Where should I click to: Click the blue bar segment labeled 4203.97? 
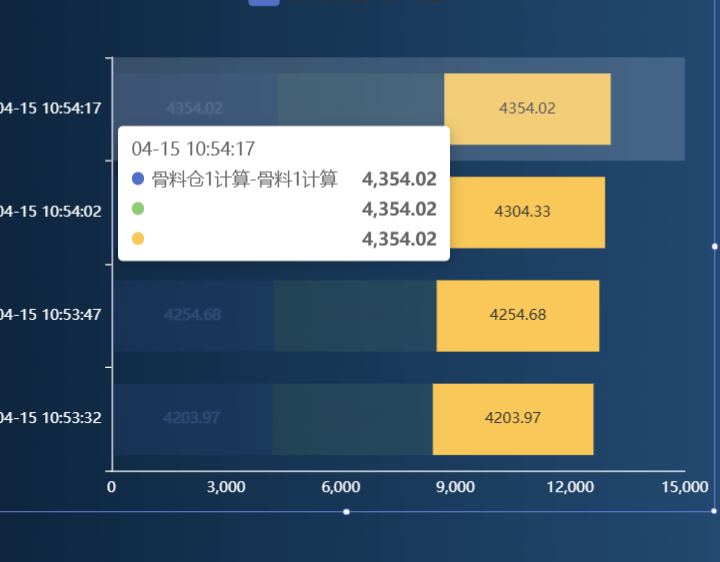[192, 418]
